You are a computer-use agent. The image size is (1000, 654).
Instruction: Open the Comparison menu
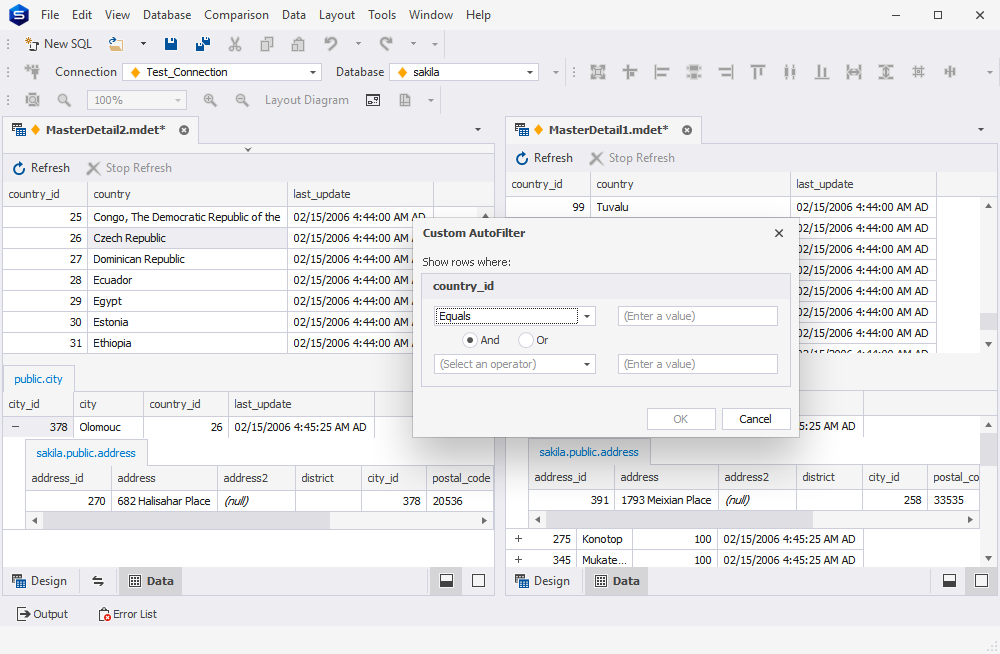point(236,15)
